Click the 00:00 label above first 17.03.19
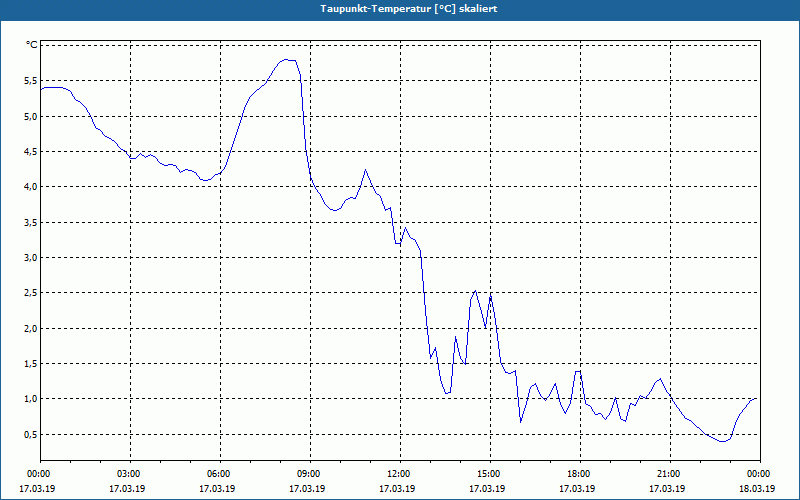The height and width of the screenshot is (500, 800). 40,474
